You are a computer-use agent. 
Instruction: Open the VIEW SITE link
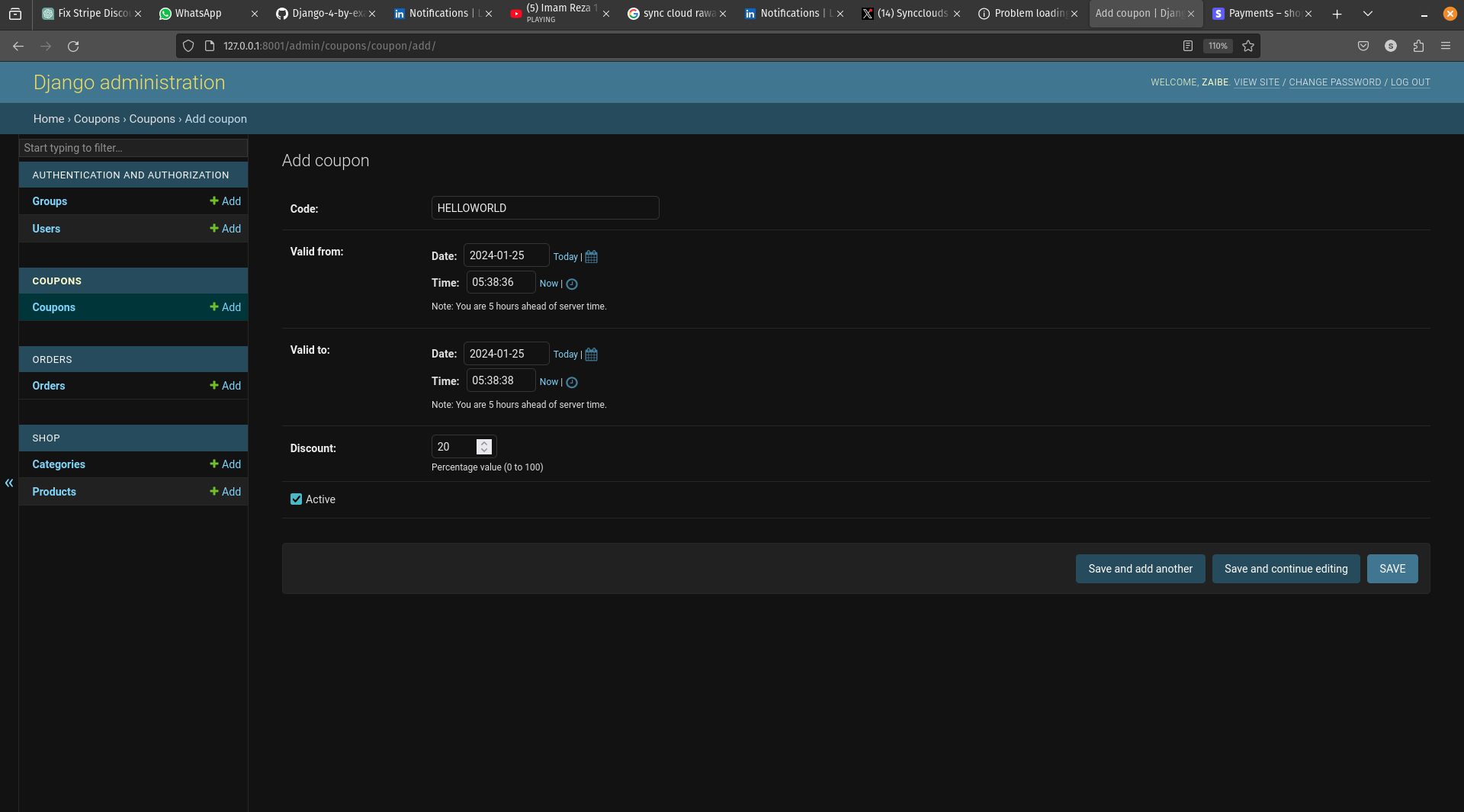tap(1257, 82)
